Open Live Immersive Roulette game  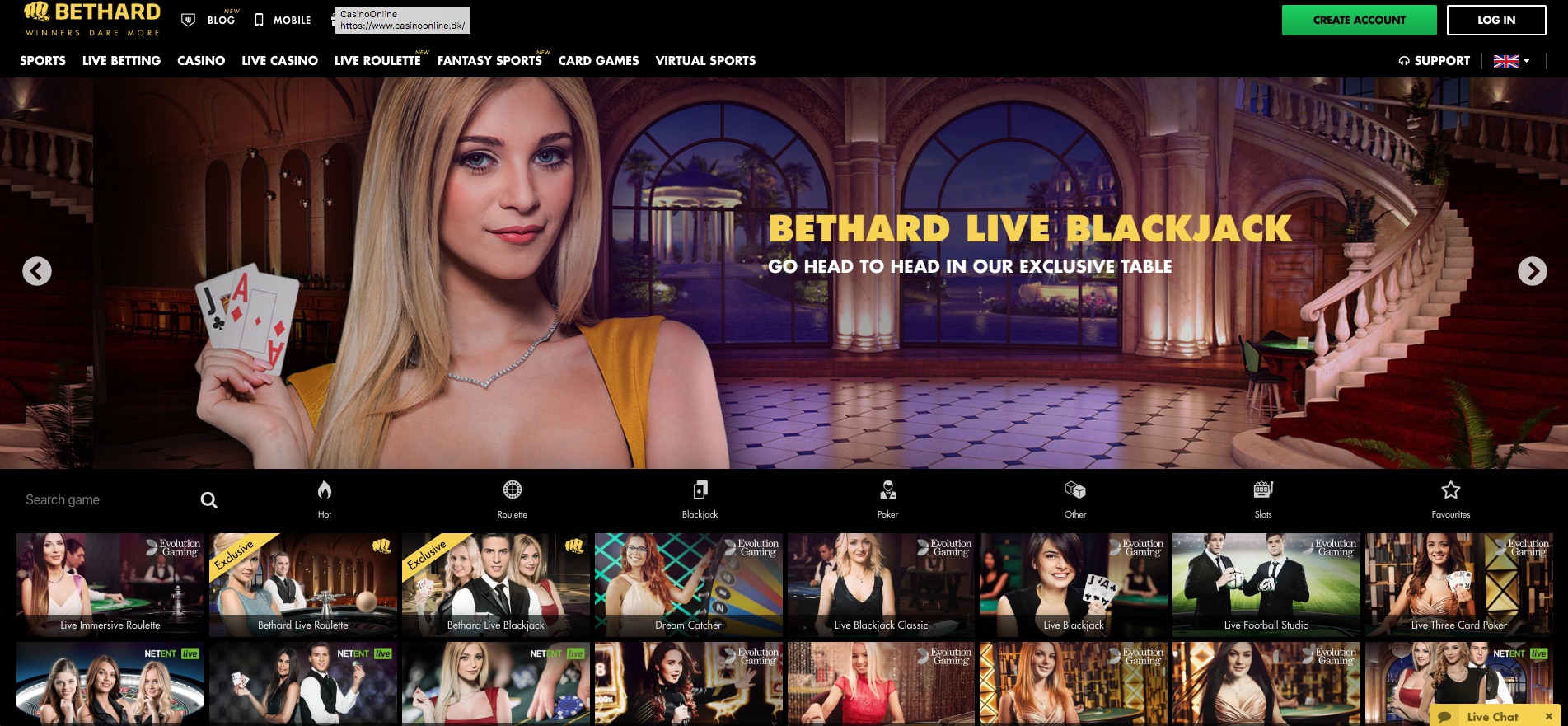[x=110, y=585]
